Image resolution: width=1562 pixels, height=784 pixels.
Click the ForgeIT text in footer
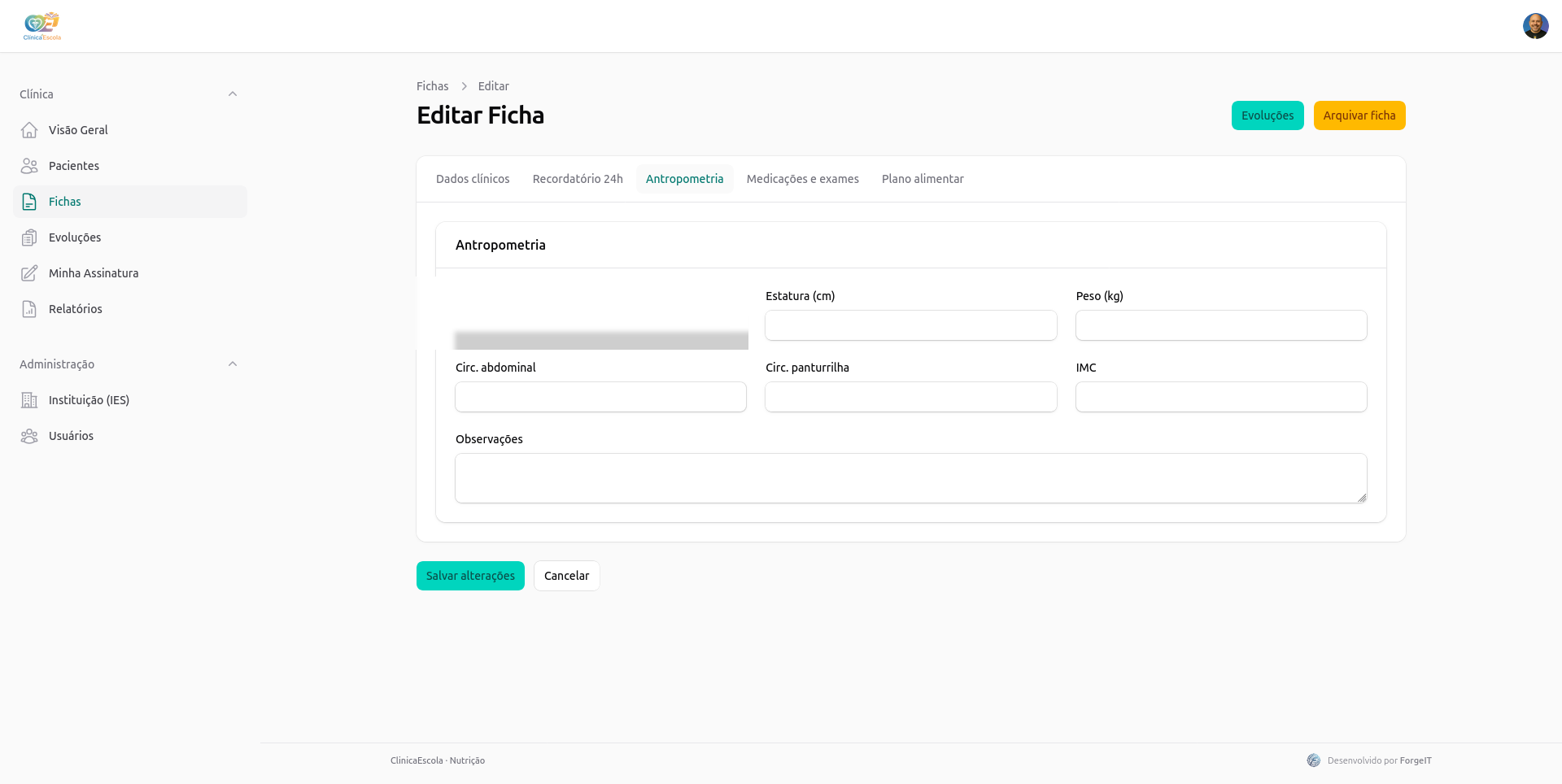coord(1416,761)
